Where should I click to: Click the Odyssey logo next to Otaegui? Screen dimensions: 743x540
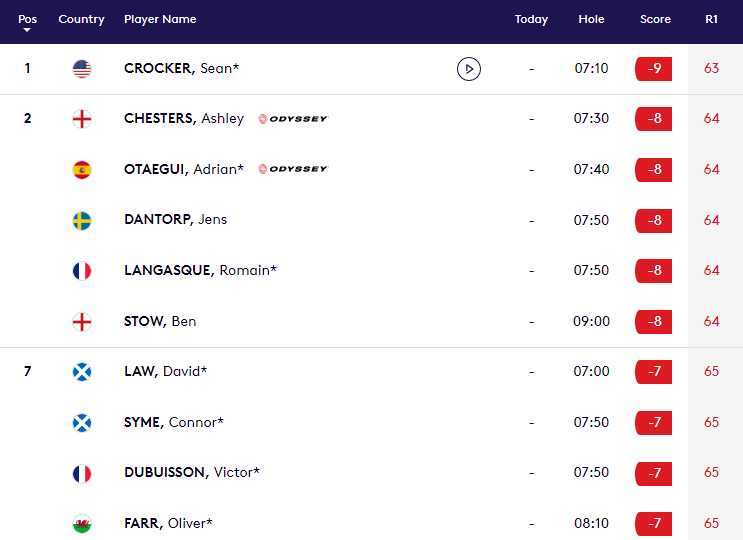coord(293,169)
